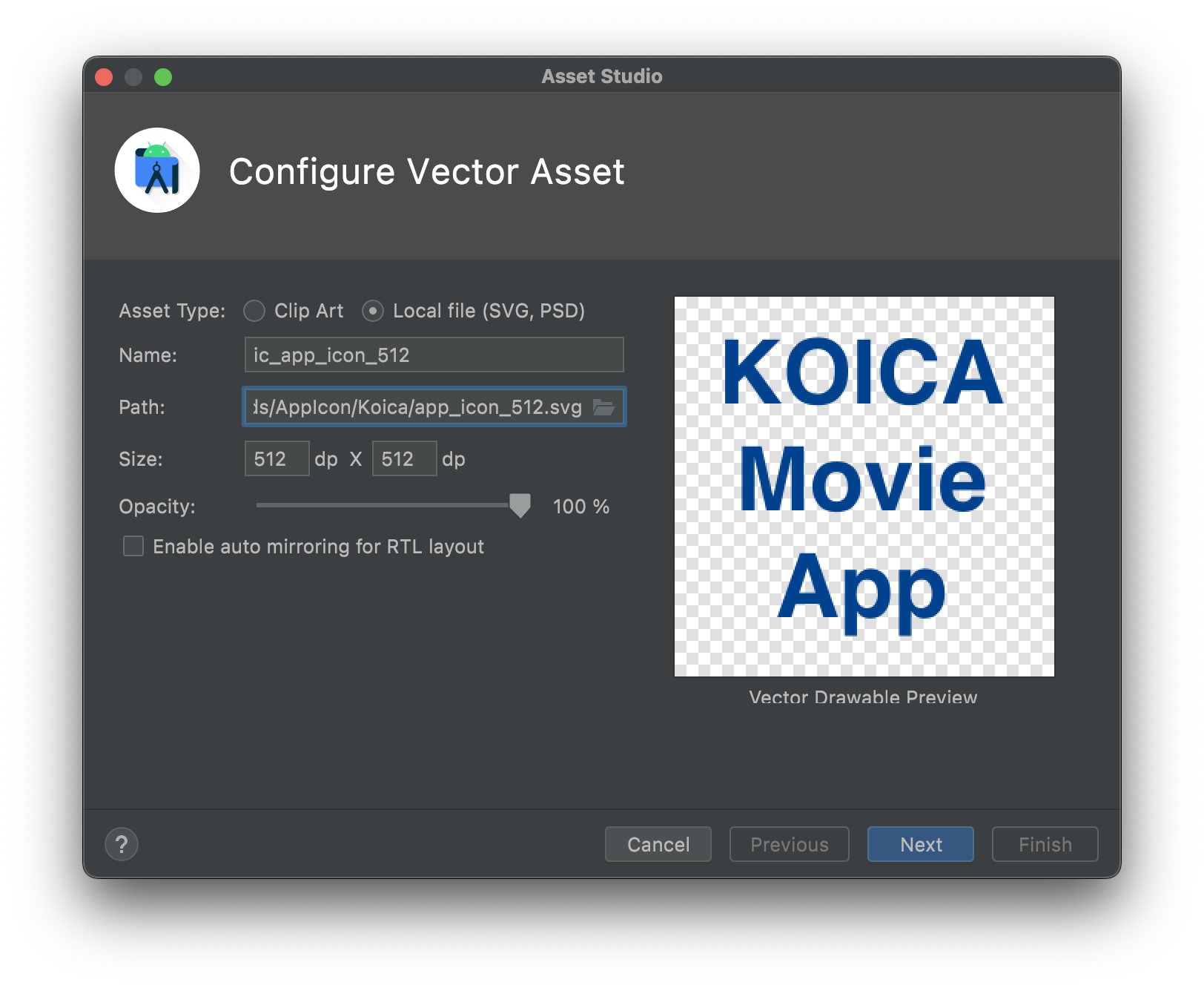1204x988 pixels.
Task: Click the height size field
Action: click(404, 459)
